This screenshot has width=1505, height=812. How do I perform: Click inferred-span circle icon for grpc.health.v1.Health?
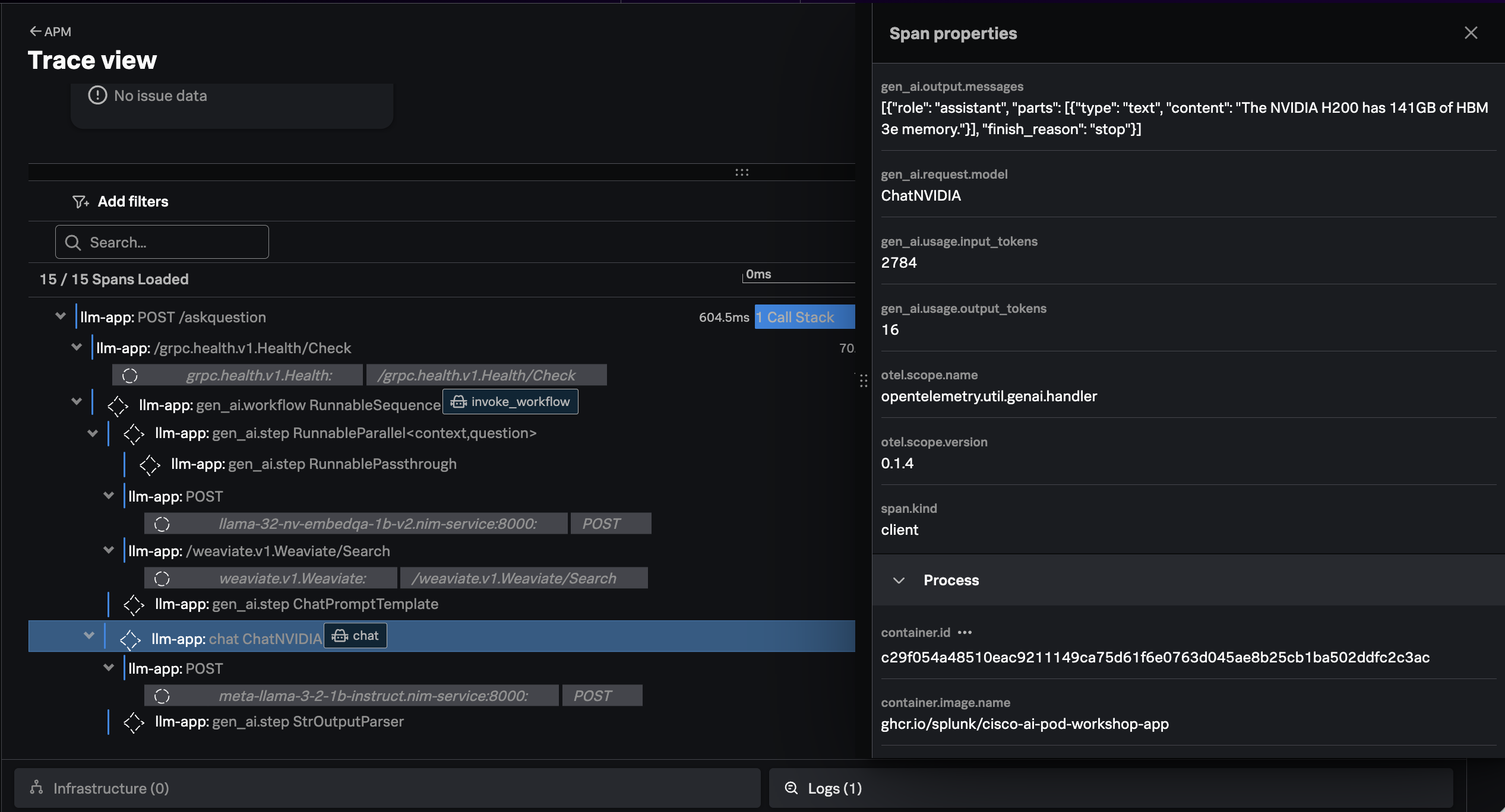130,375
